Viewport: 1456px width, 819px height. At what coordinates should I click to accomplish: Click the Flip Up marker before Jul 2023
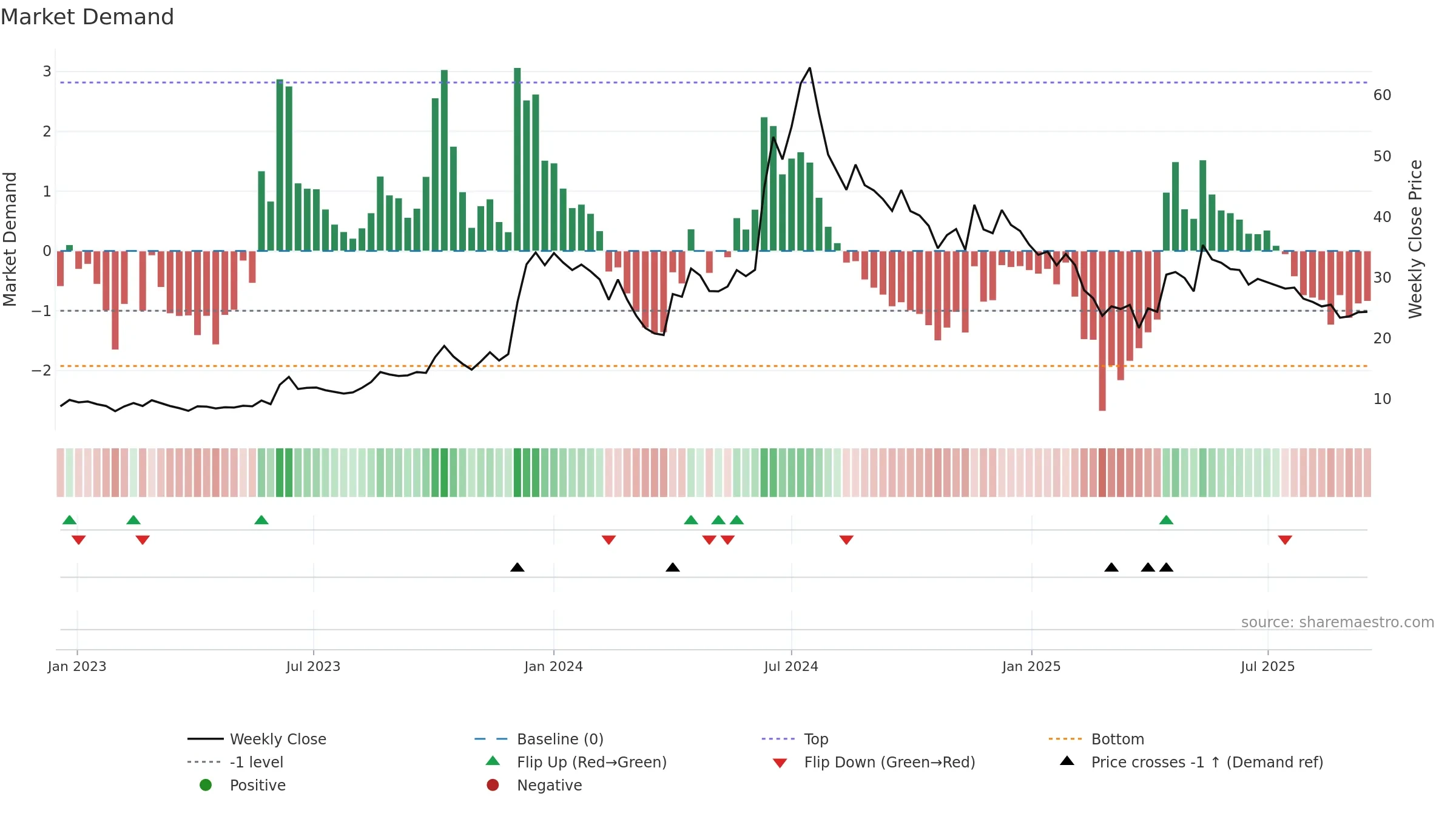261,520
